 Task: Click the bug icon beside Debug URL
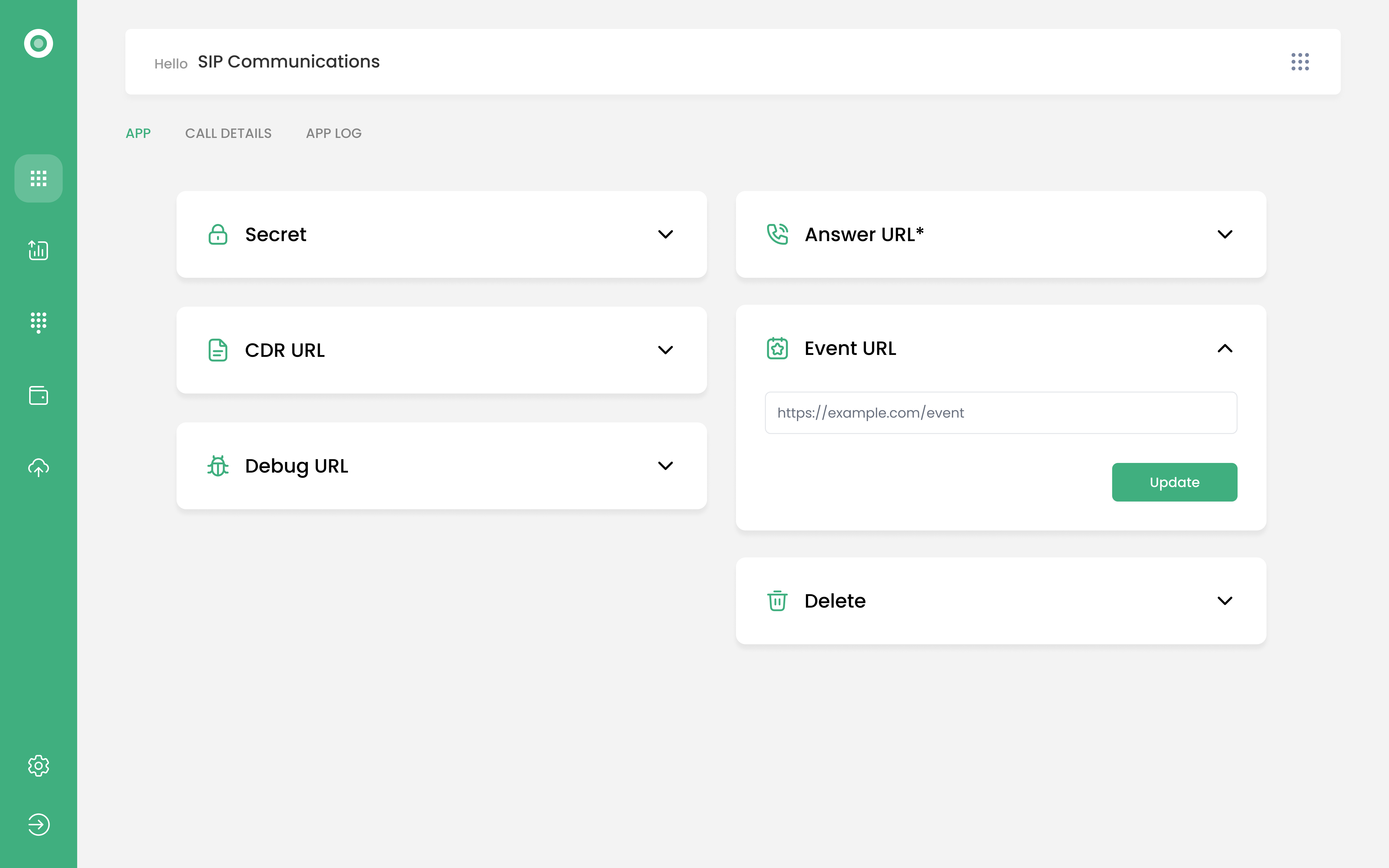click(x=218, y=466)
